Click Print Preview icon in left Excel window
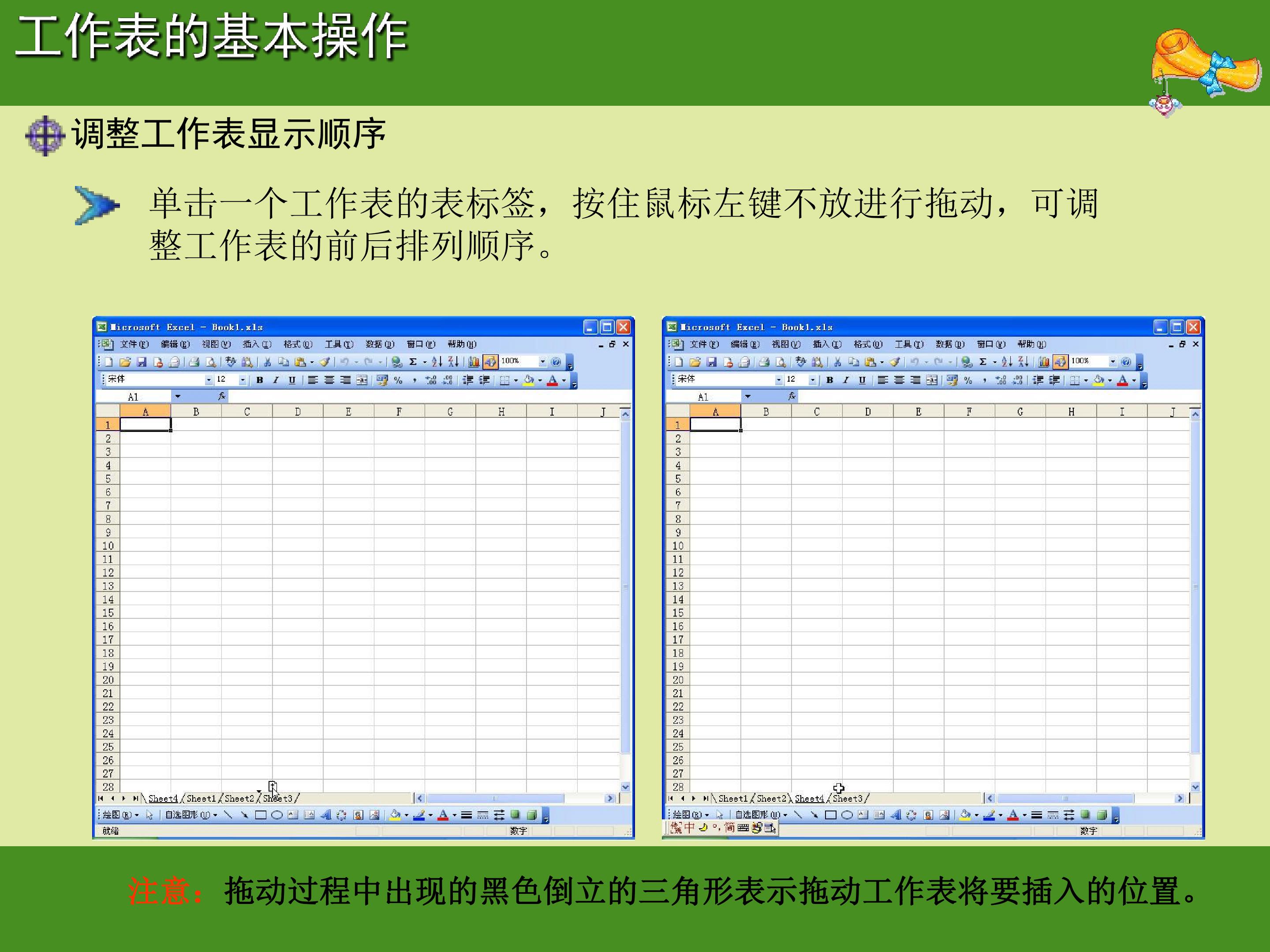Image resolution: width=1270 pixels, height=952 pixels. 211,362
